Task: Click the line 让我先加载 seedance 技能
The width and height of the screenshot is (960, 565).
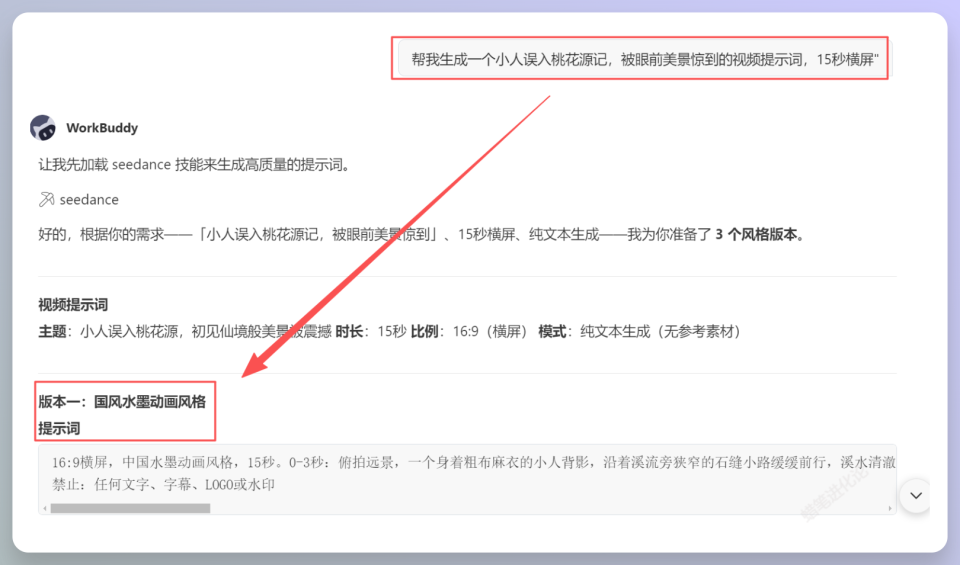Action: [x=197, y=164]
